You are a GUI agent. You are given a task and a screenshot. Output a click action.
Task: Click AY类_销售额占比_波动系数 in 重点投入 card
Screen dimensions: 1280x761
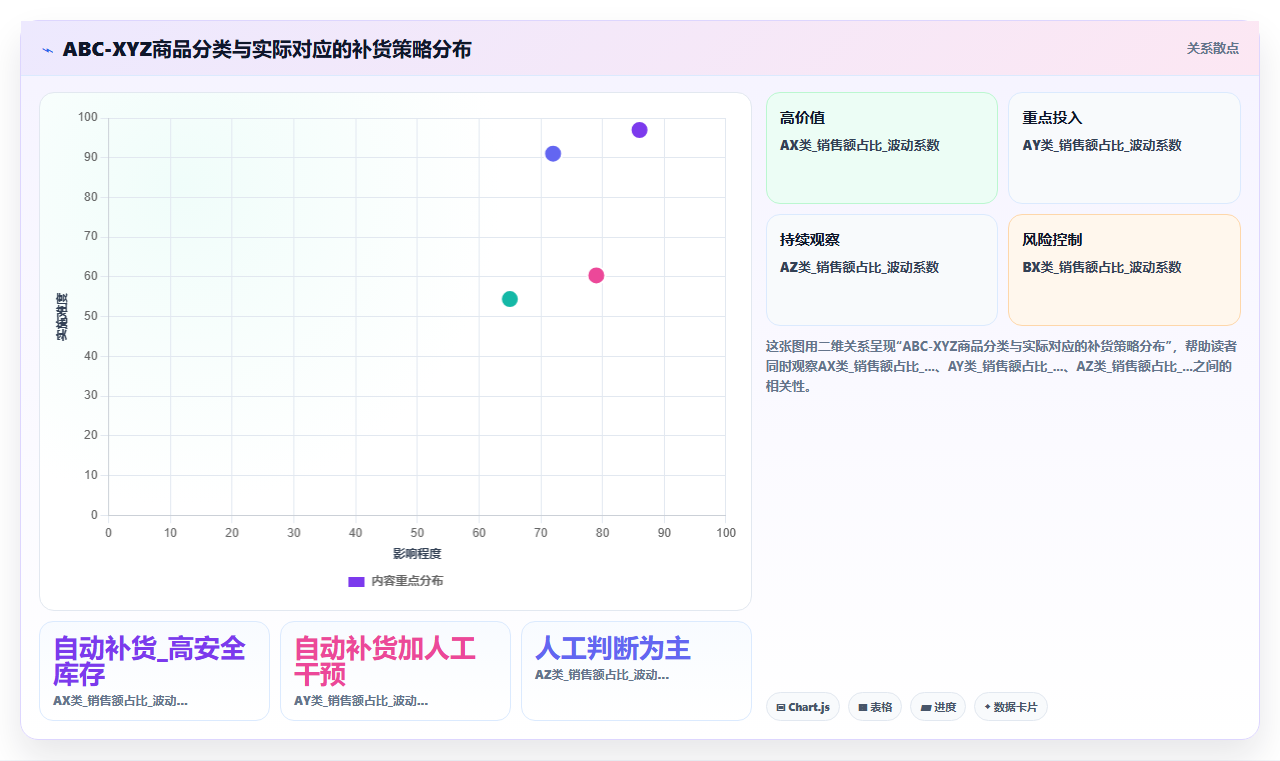click(x=1102, y=145)
